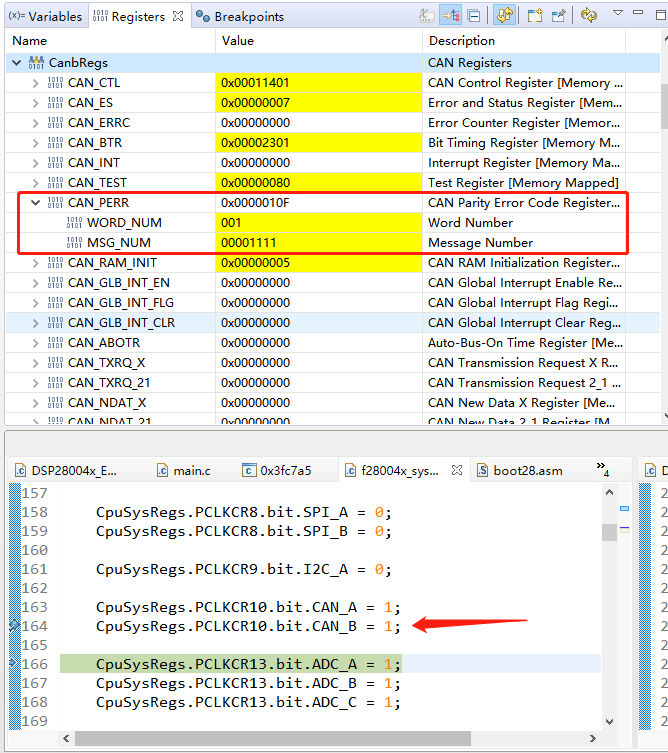Expand the CAN_ABOTR register

[x=35, y=343]
